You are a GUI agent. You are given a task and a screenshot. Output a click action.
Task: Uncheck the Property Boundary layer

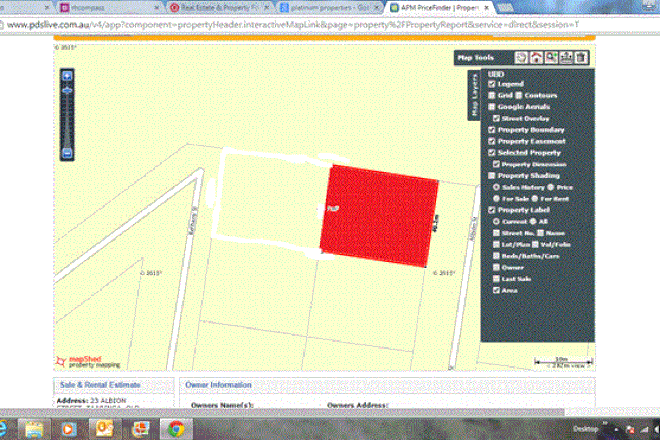491,130
